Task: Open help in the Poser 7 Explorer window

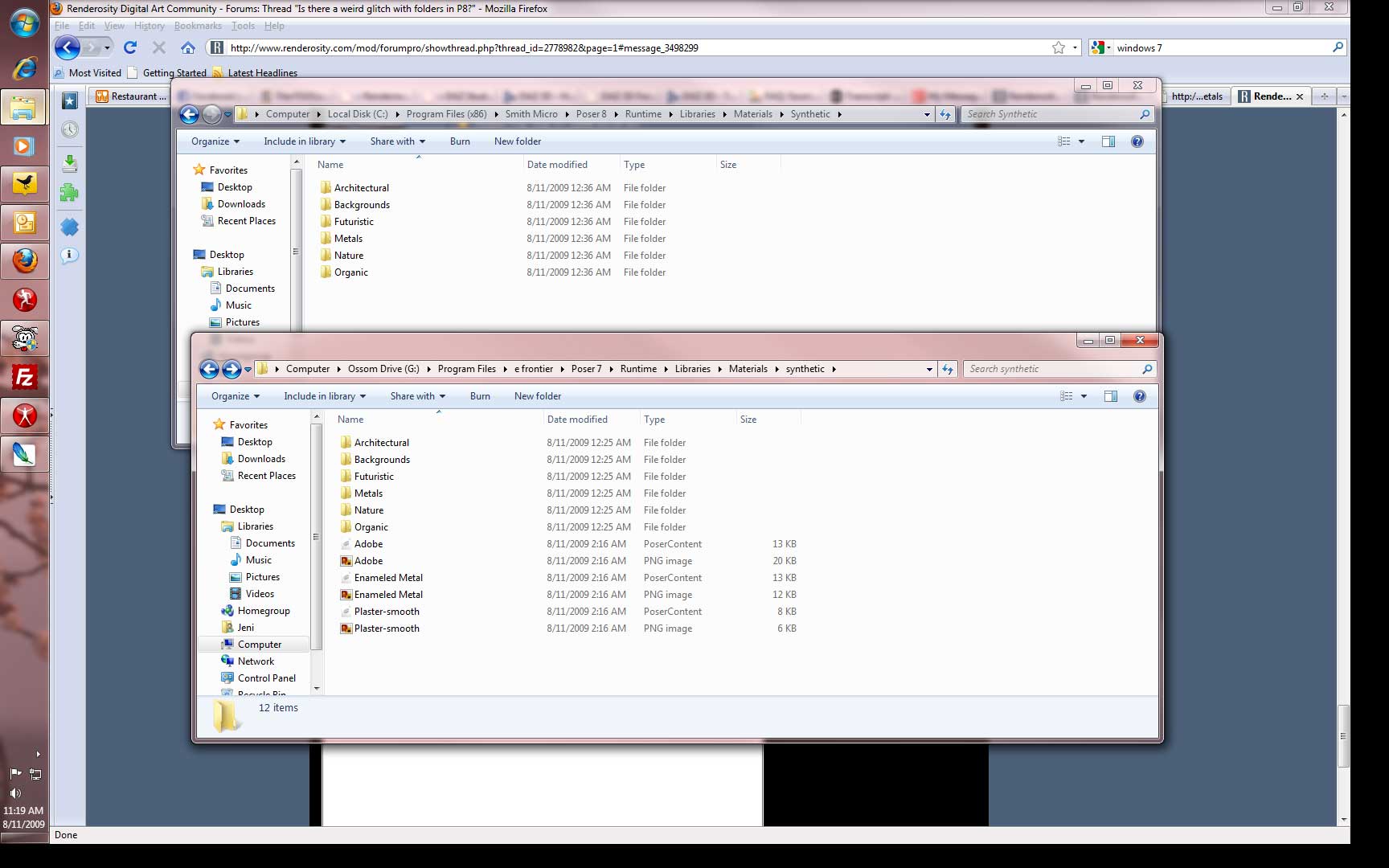Action: tap(1139, 396)
